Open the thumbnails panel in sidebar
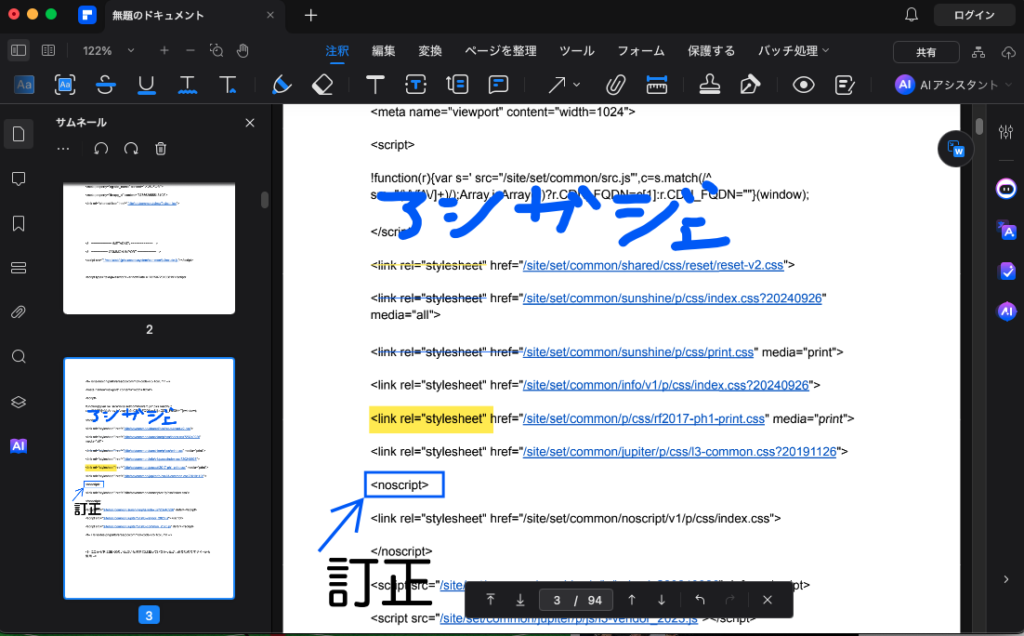Screen dimensions: 1024x636 [18, 135]
